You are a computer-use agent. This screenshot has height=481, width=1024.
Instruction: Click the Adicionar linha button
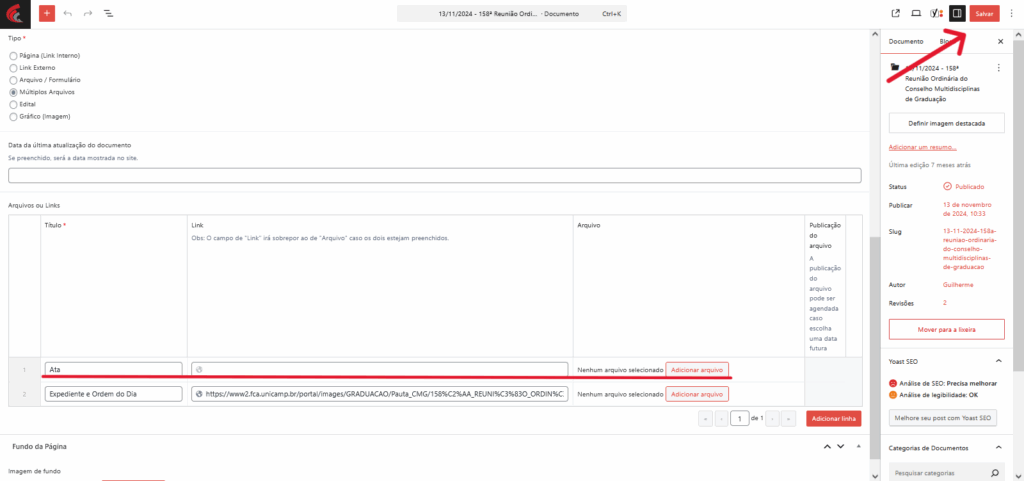[833, 418]
